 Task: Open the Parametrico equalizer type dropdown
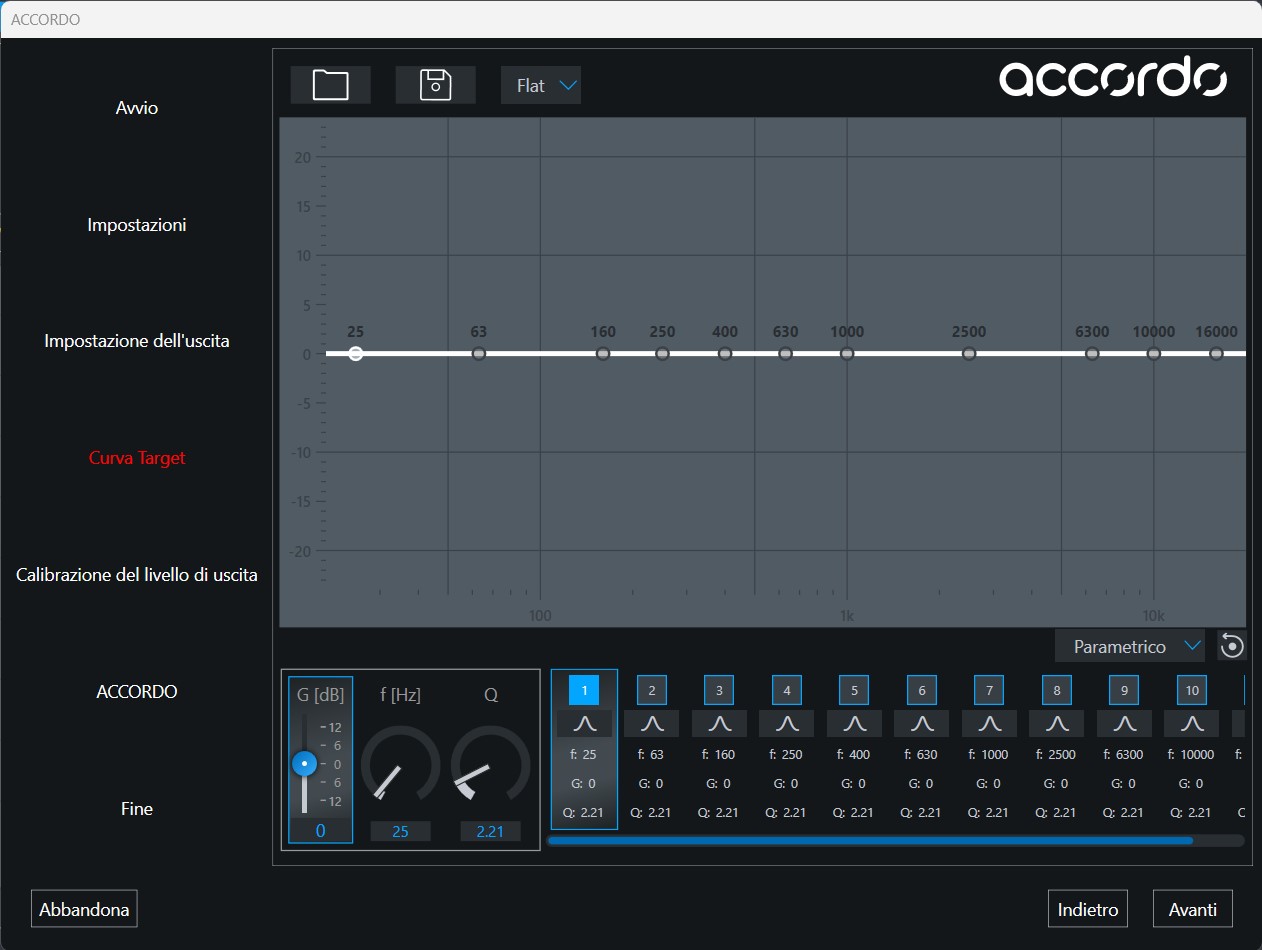pos(1130,646)
